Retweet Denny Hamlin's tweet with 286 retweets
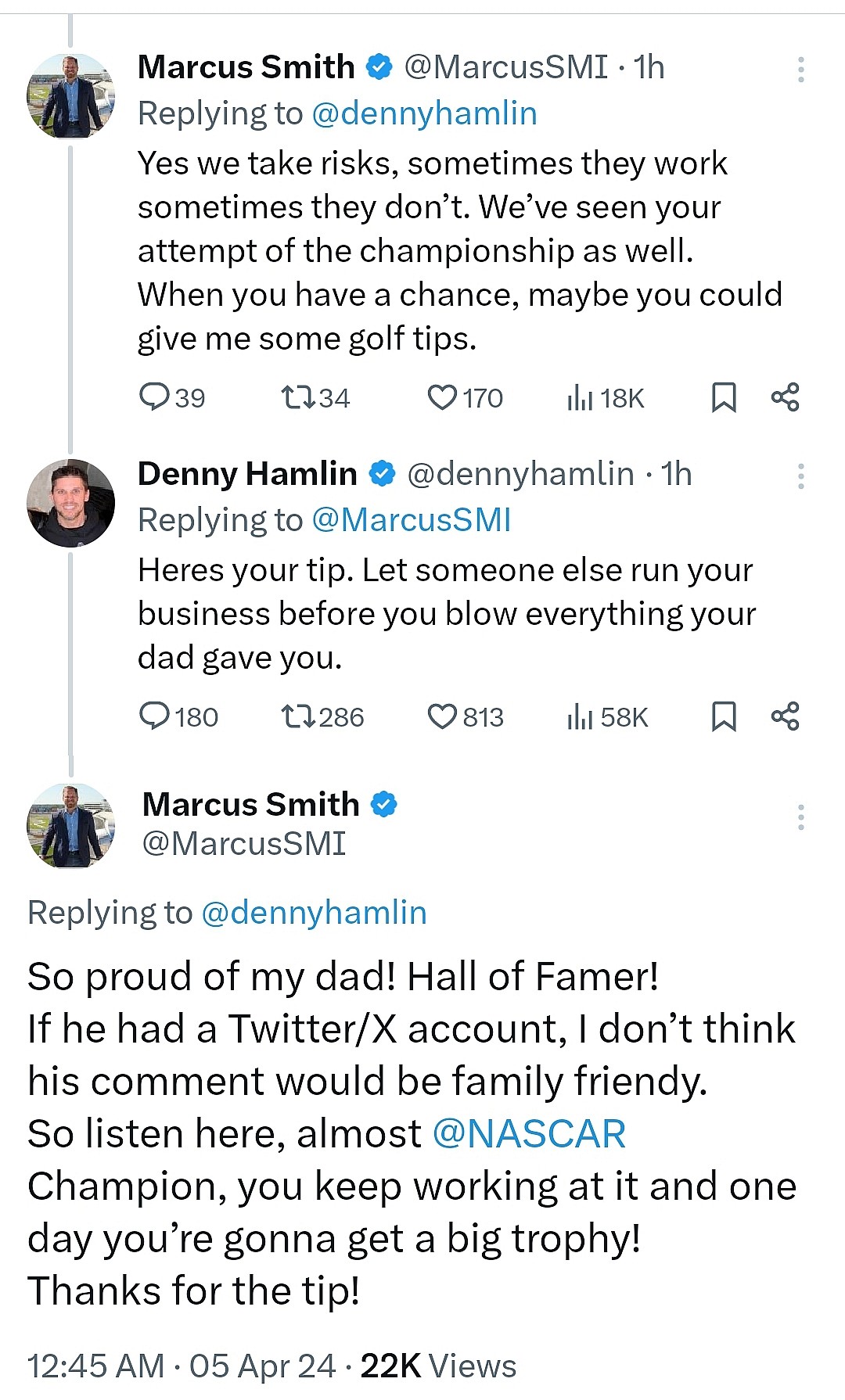 point(298,716)
